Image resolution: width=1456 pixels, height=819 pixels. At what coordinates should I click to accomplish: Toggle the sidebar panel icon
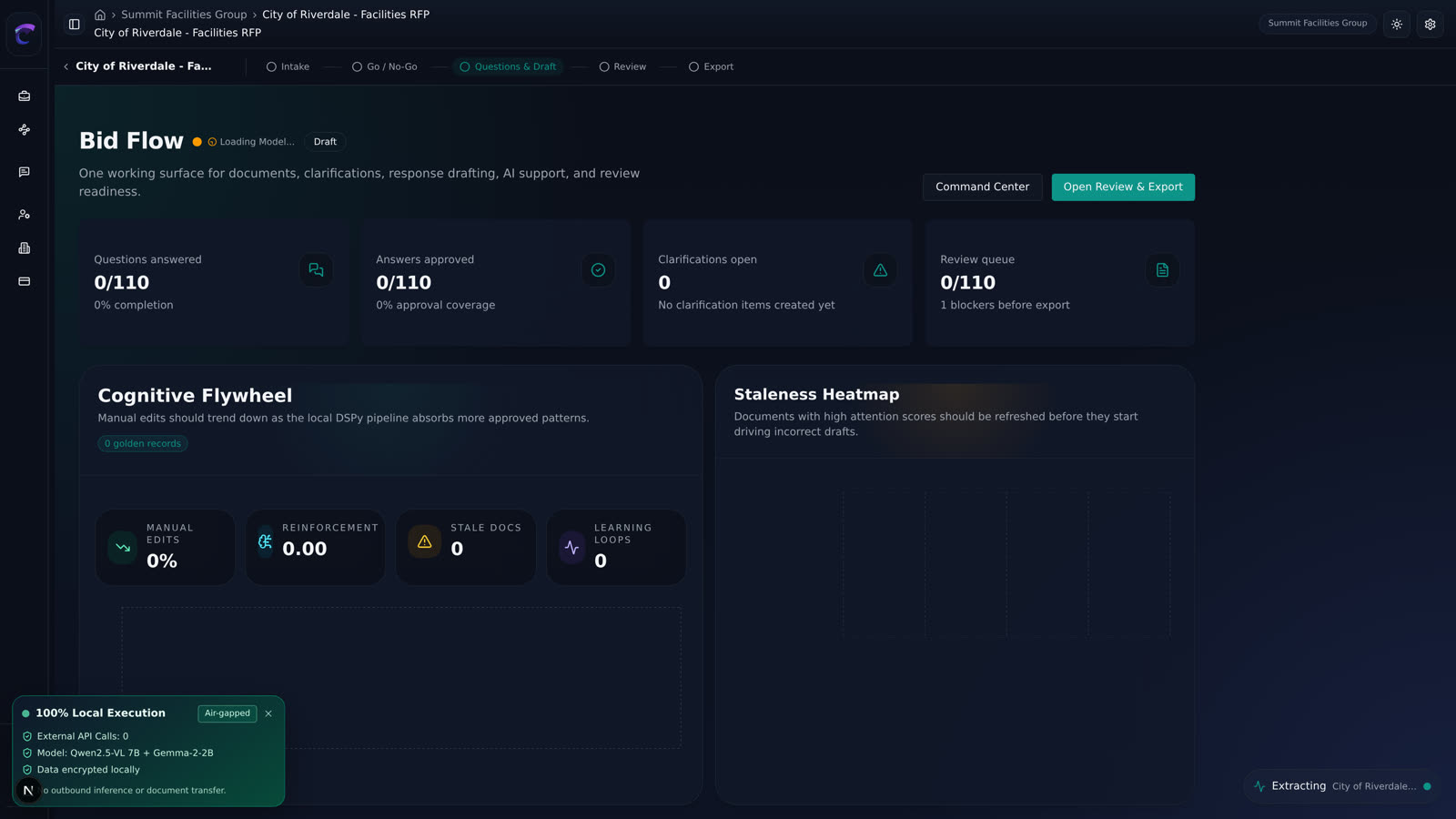75,25
